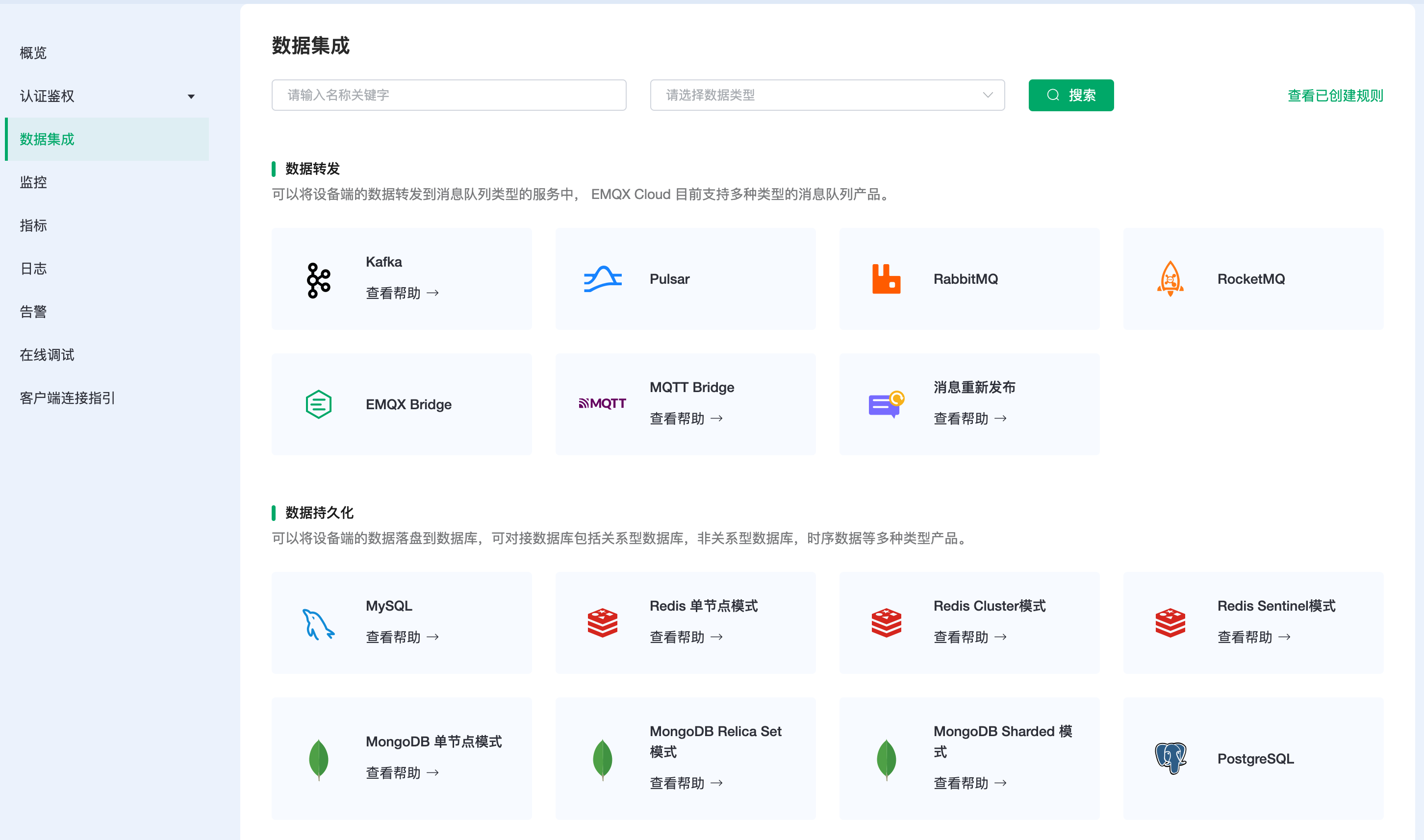Click the Redis Cluster模式 stack icon
The image size is (1424, 840).
886,622
